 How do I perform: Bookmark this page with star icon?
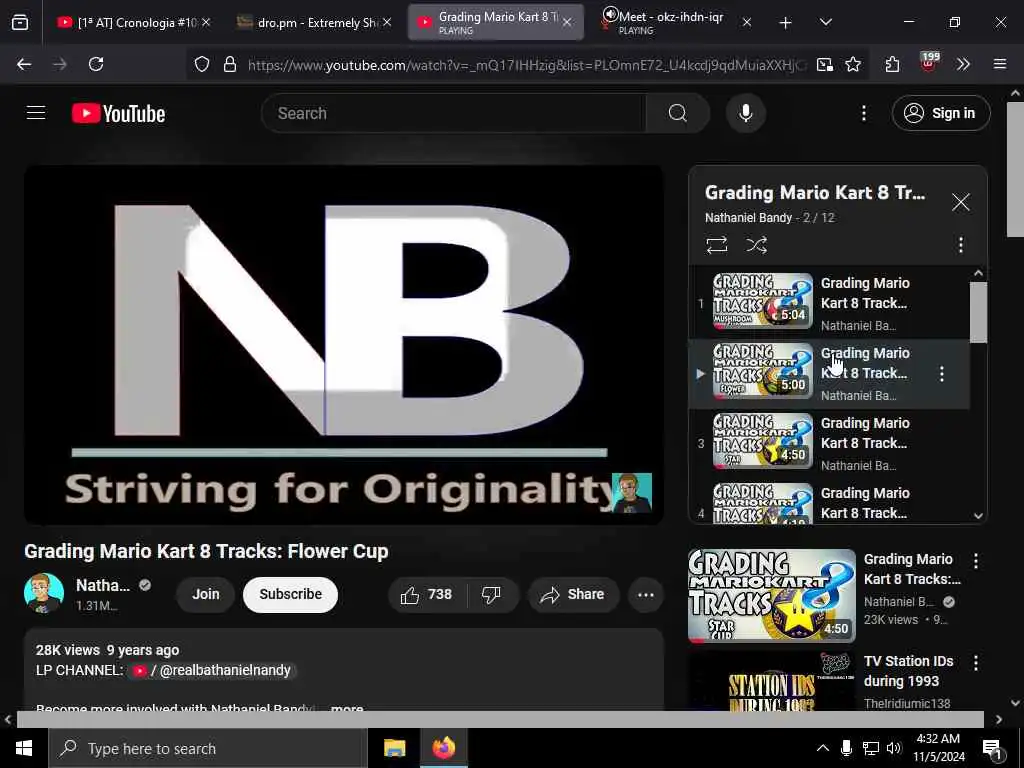point(853,64)
